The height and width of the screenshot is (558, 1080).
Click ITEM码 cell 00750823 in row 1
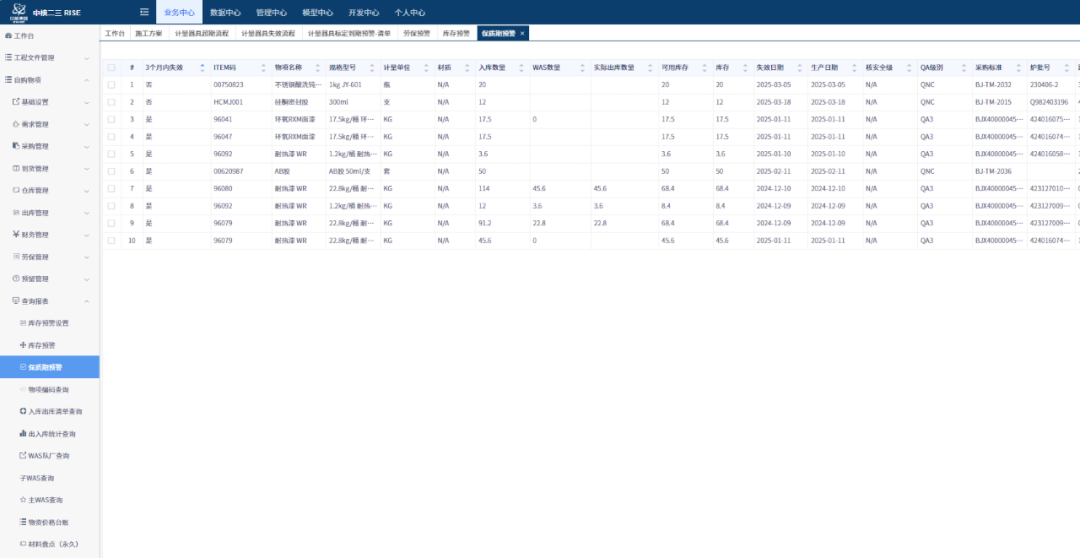coord(229,85)
